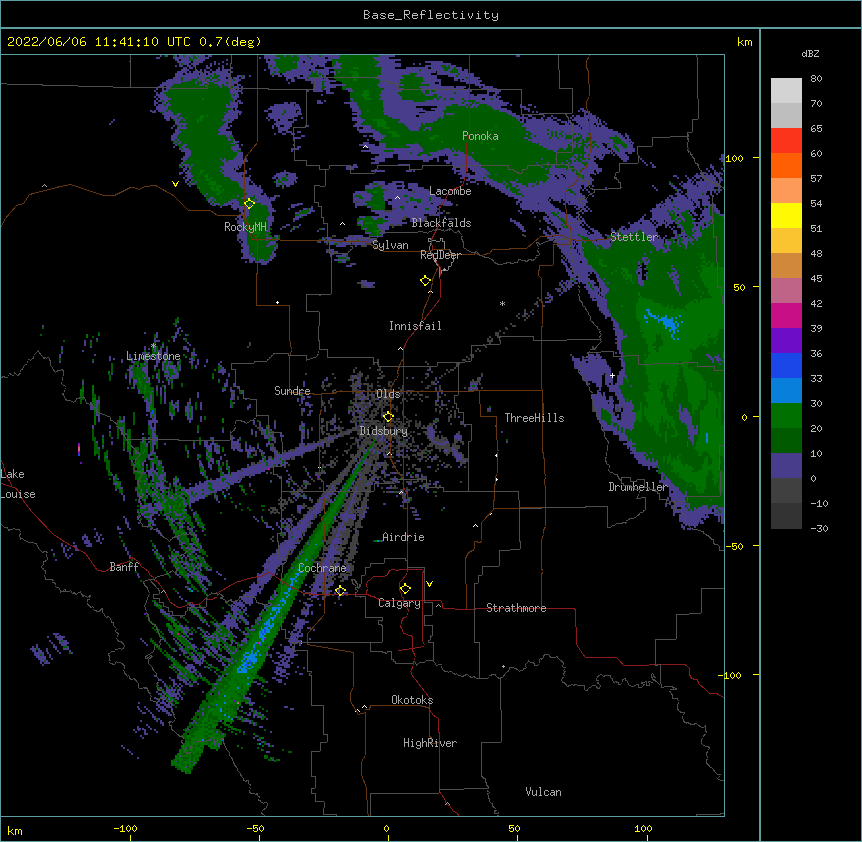Viewport: 862px width, 842px height.
Task: Select the 10 dBZ slate-blue color swatch
Action: coord(786,465)
